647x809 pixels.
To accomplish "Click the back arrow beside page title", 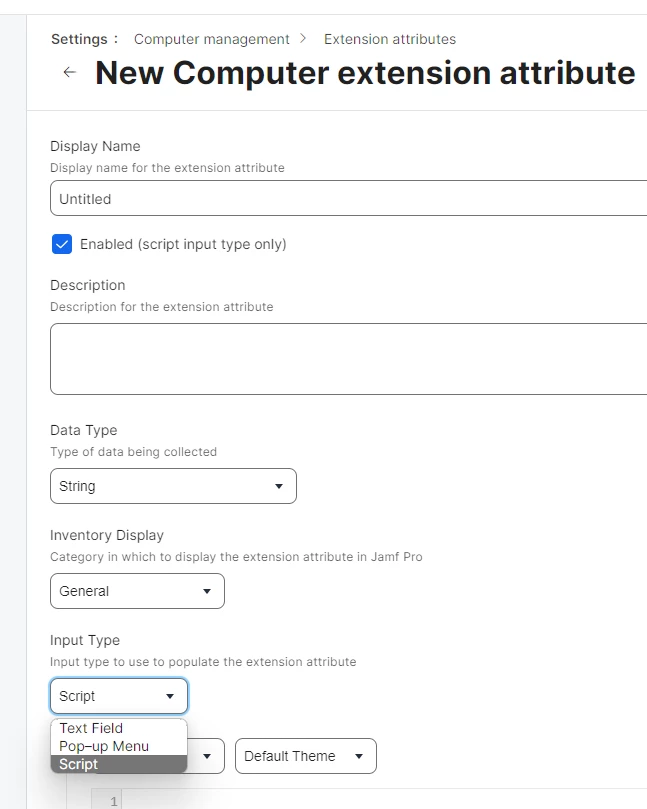I will pos(69,73).
